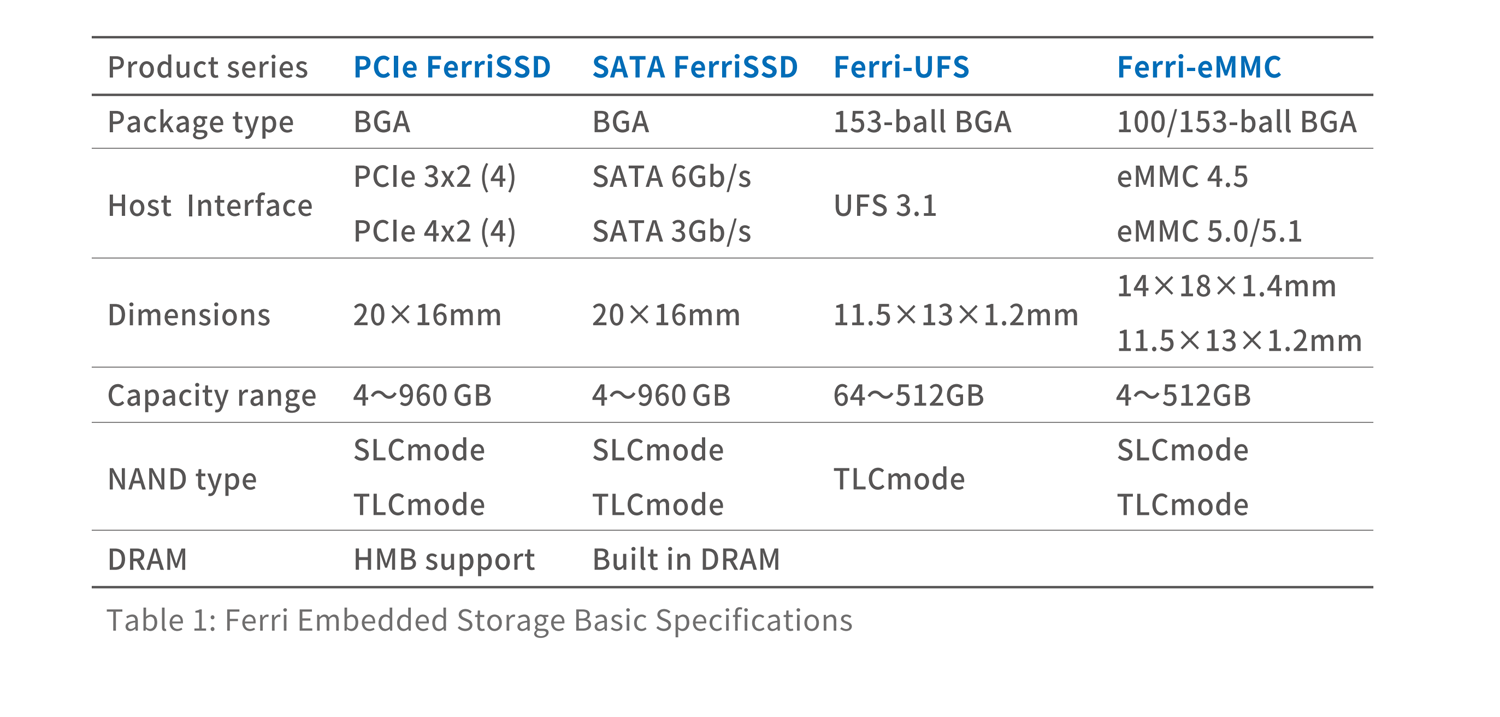Click the SATA 6Gb/s entry
1500x717 pixels.
pyautogui.click(x=672, y=177)
